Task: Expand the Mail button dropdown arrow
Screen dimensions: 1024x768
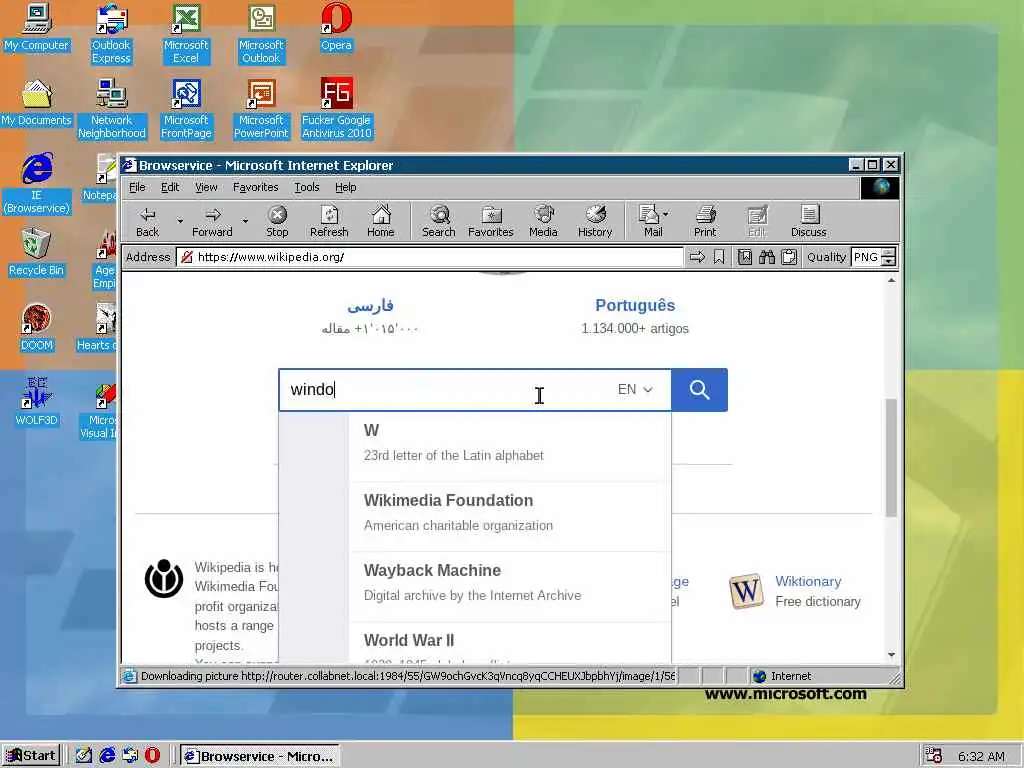Action: coord(666,214)
